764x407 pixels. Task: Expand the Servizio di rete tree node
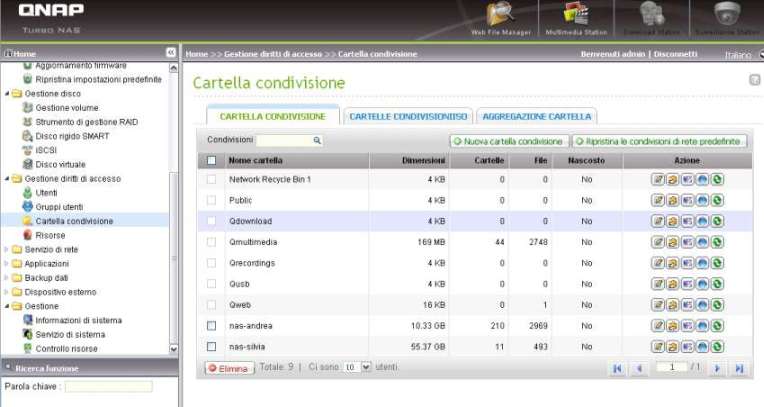click(7, 249)
